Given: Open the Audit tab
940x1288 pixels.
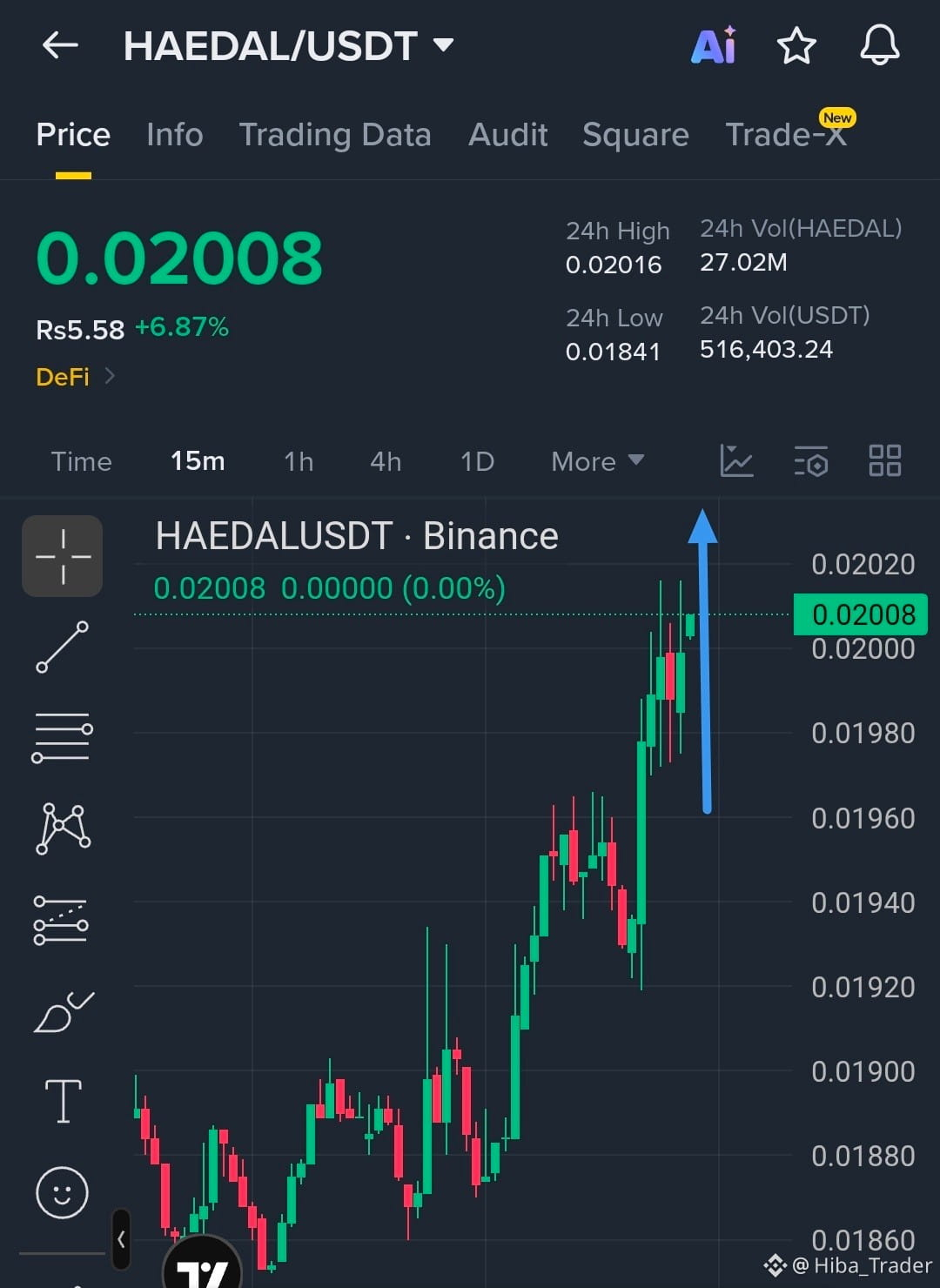Looking at the screenshot, I should click(507, 135).
